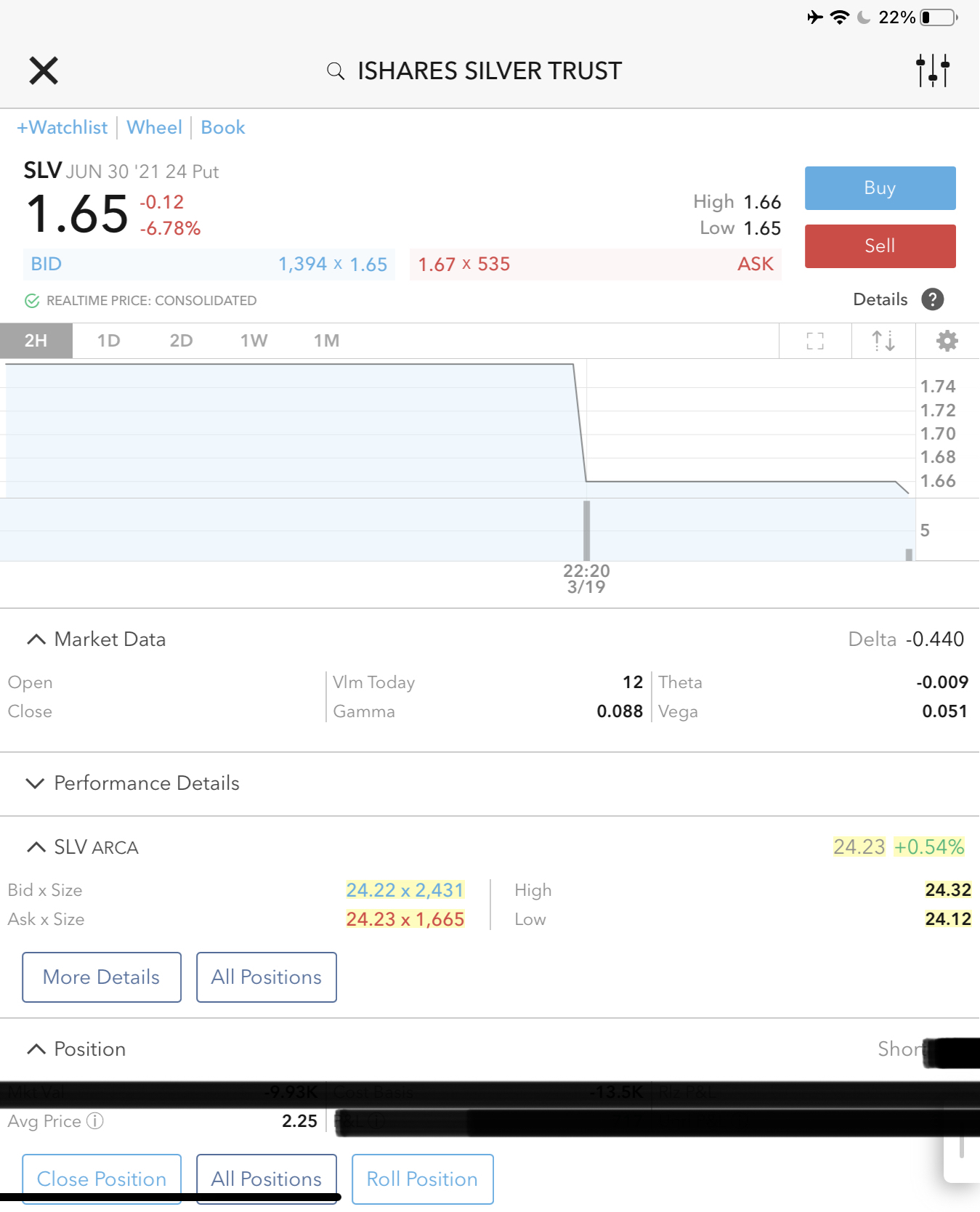Switch chart to 1M timeframe
This screenshot has width=980, height=1212.
tap(326, 341)
